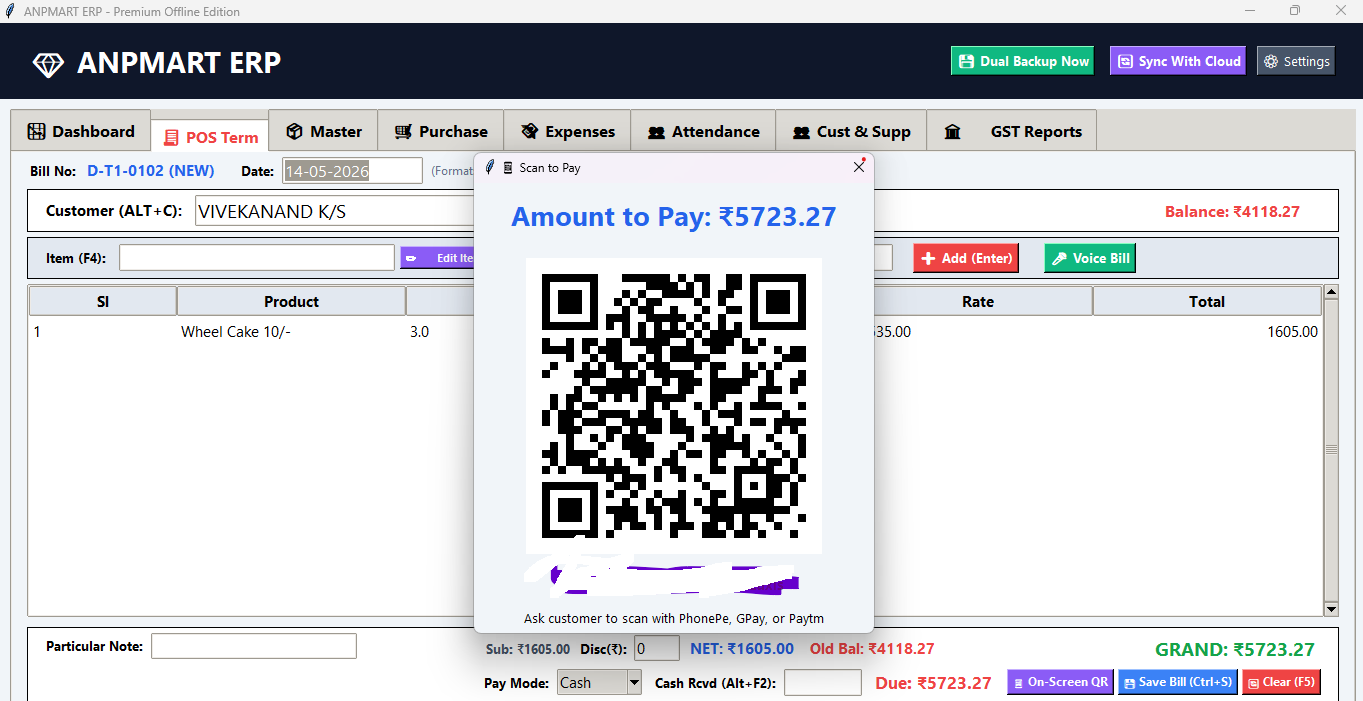The width and height of the screenshot is (1363, 701).
Task: Click the NET: ₹1605.00 value
Action: pos(742,649)
